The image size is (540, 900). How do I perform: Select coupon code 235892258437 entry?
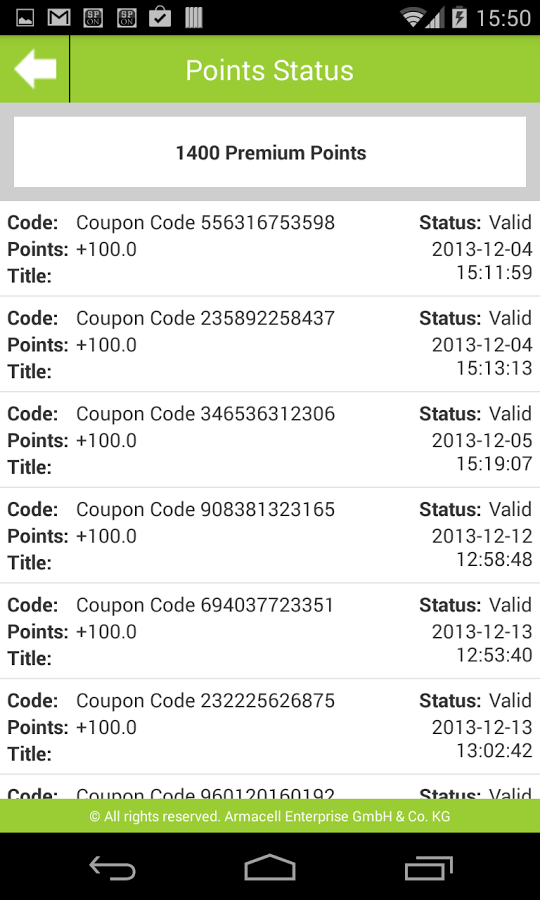coord(270,344)
